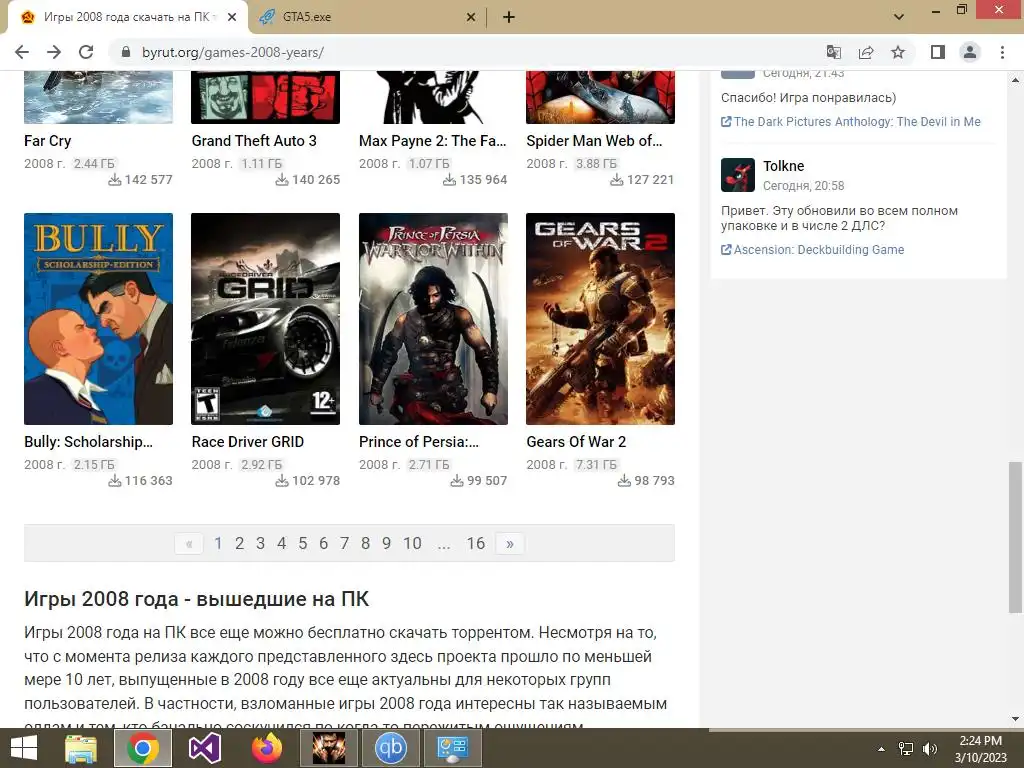The width and height of the screenshot is (1024, 768).
Task: Go to pagination page 10
Action: [x=412, y=543]
